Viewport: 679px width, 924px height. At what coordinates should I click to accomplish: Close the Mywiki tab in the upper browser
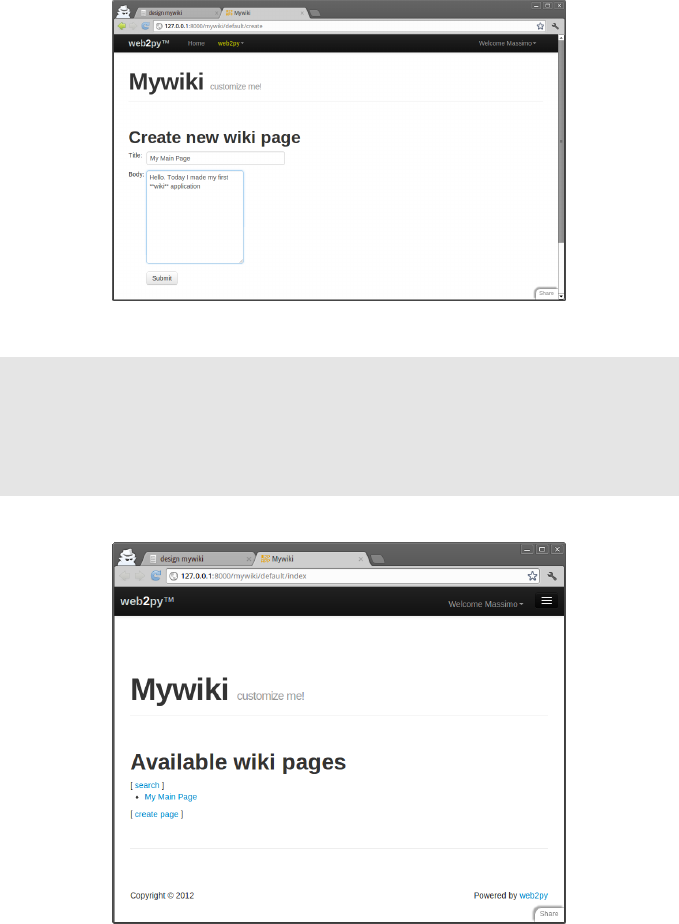(x=302, y=13)
